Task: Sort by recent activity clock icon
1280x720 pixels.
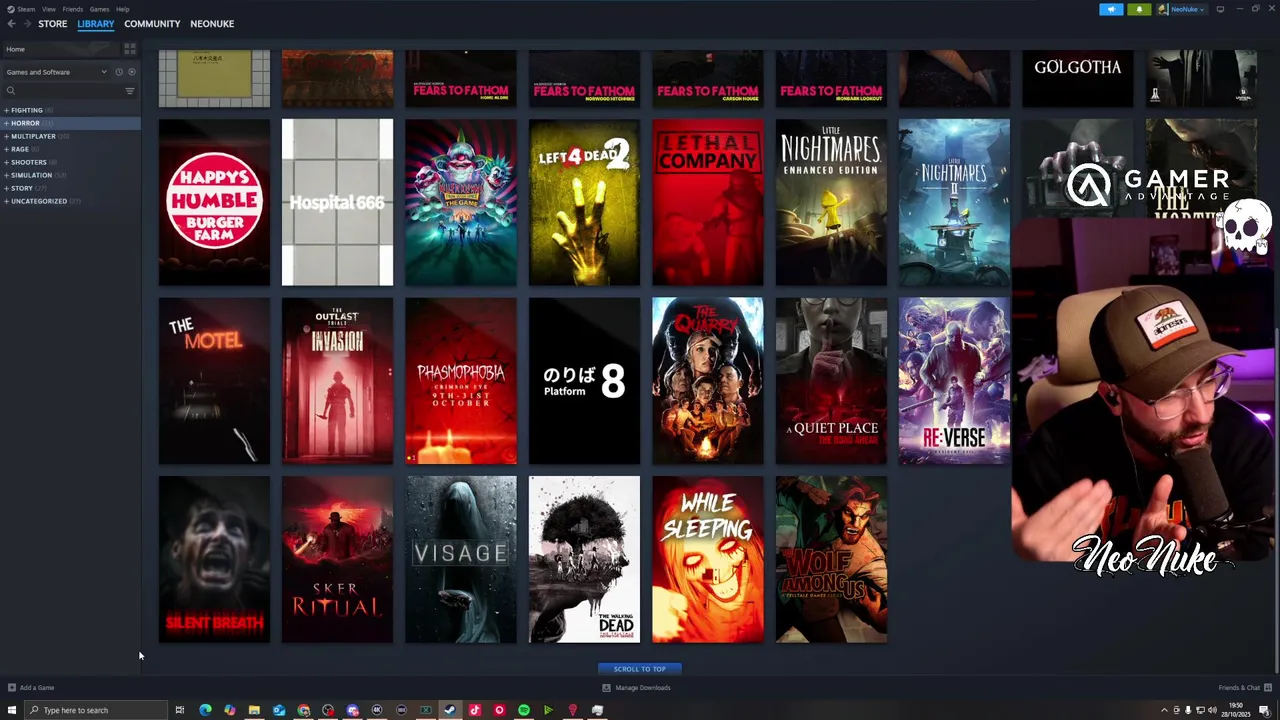Action: [x=118, y=72]
